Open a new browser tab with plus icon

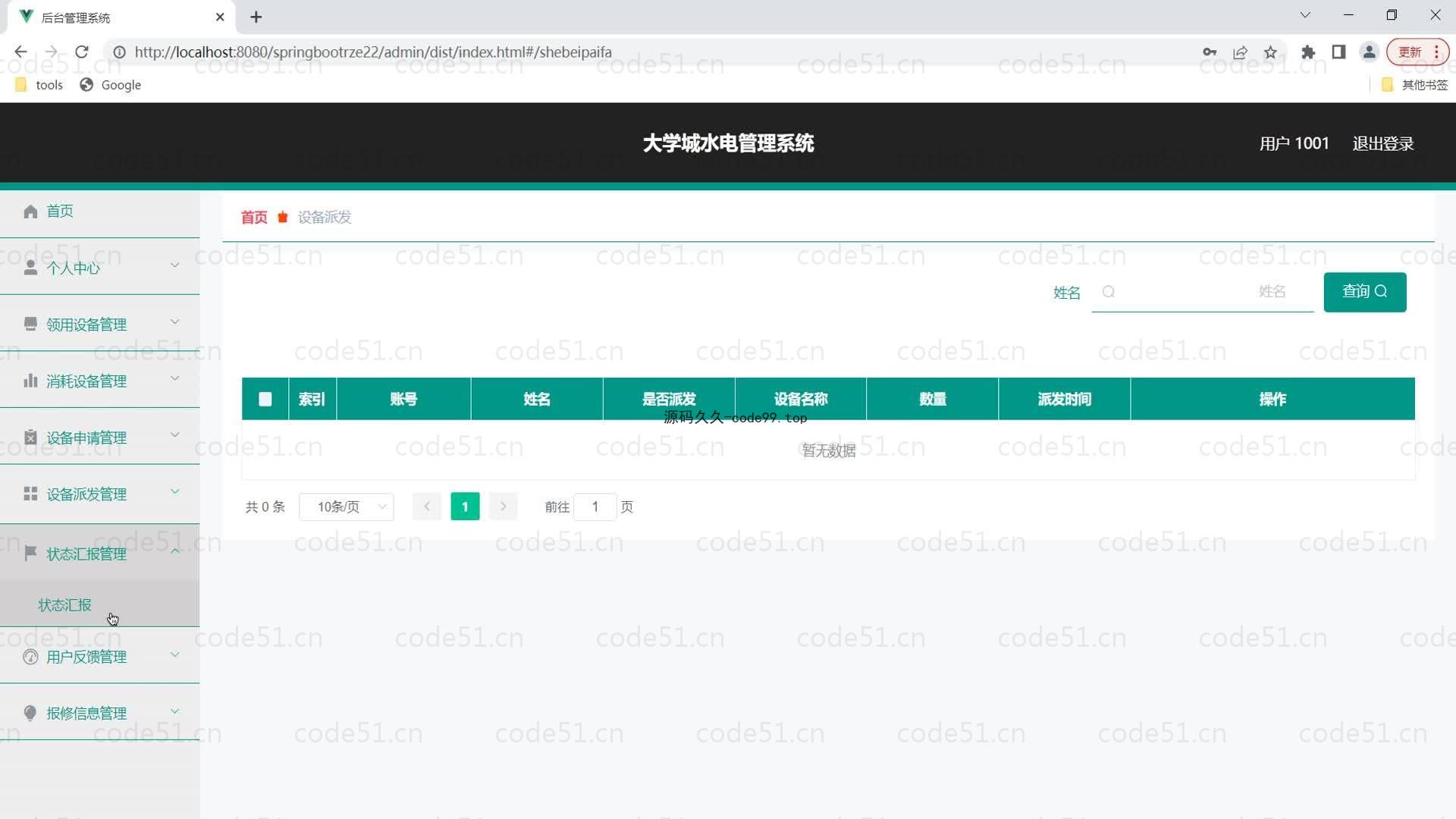(x=256, y=17)
